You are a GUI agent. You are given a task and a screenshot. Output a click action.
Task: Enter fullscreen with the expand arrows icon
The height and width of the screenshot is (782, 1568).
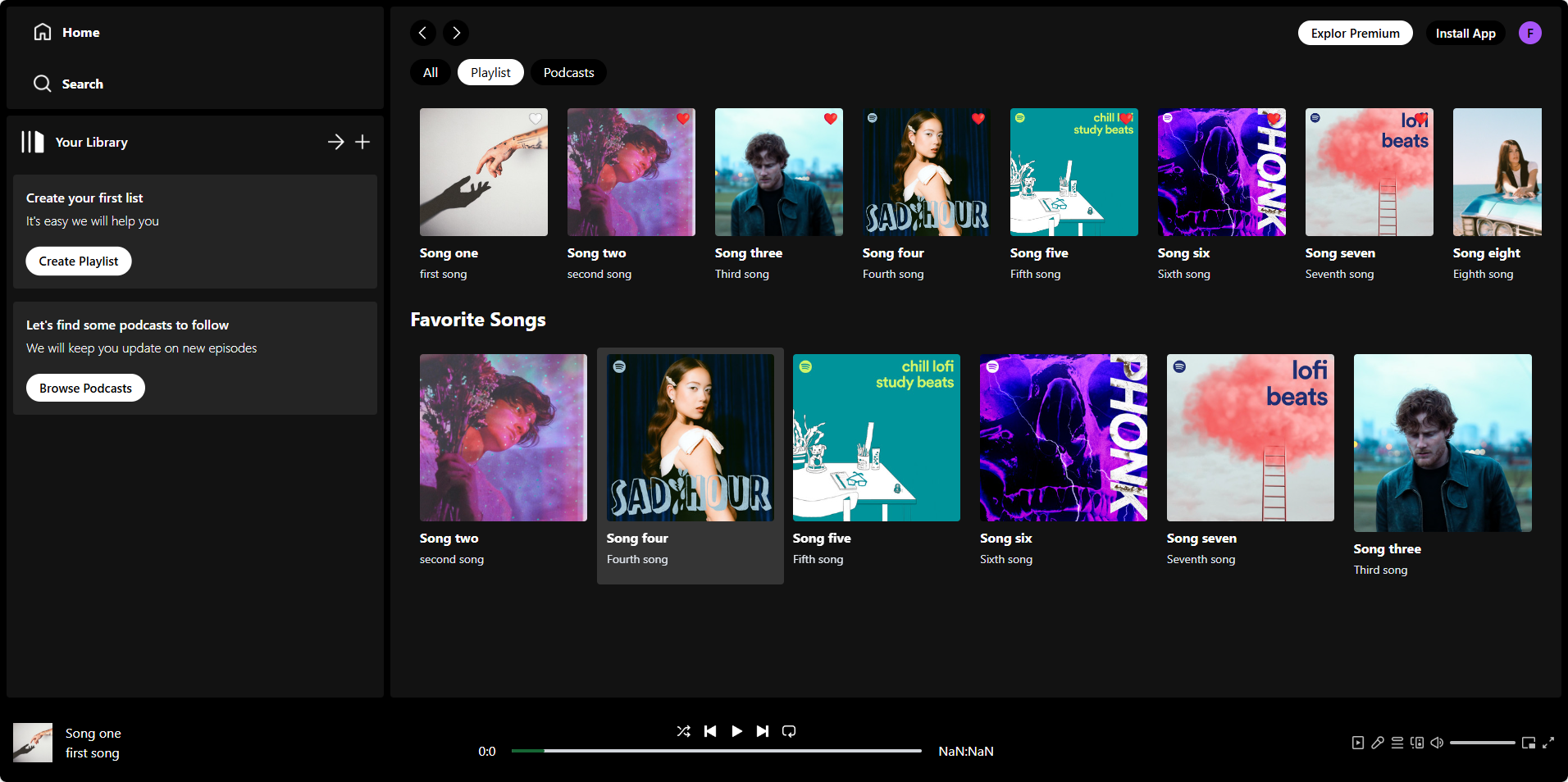[1548, 743]
